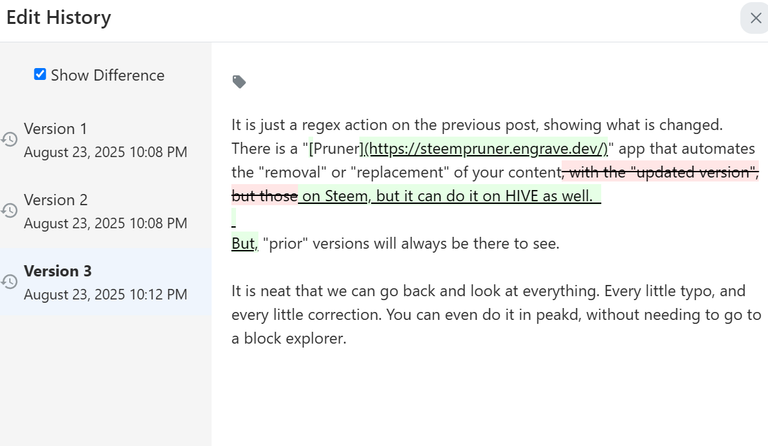Click the history clock icon beside Version 3
Screen dimensions: 768x446
coord(9,282)
